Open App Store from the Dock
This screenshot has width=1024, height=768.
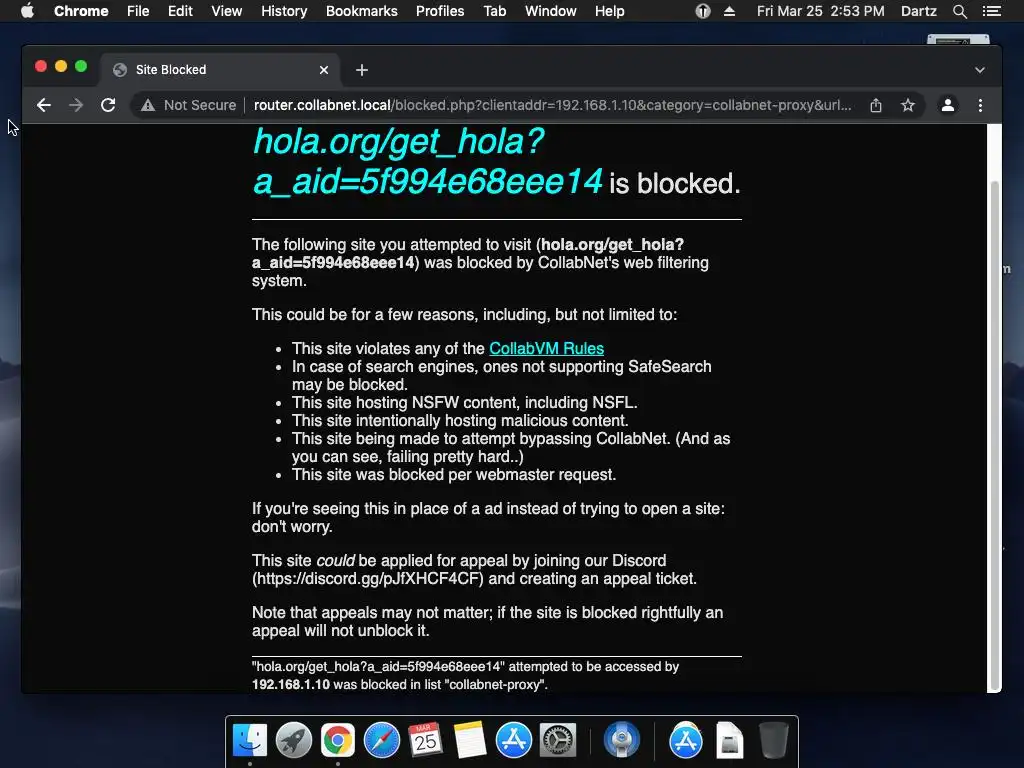click(513, 740)
